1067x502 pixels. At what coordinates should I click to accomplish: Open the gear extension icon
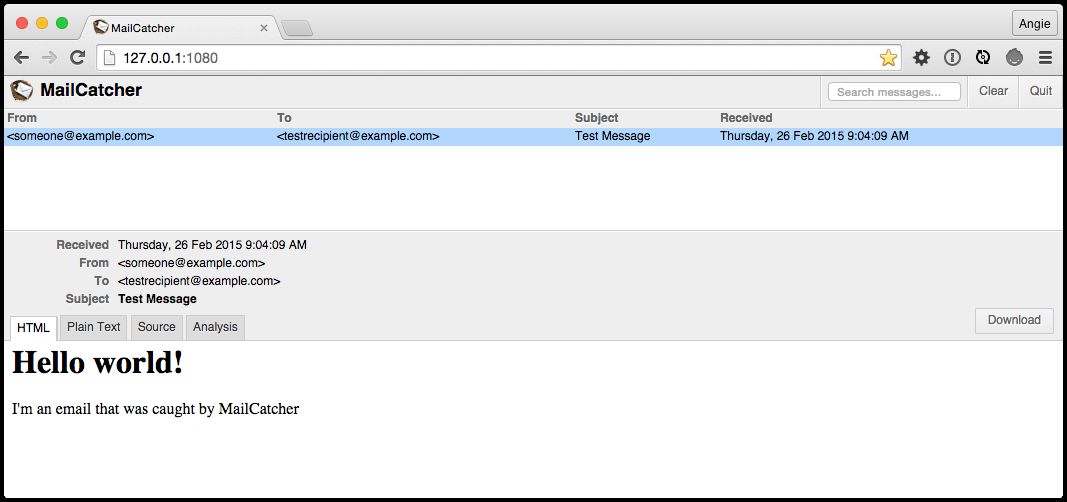(921, 58)
